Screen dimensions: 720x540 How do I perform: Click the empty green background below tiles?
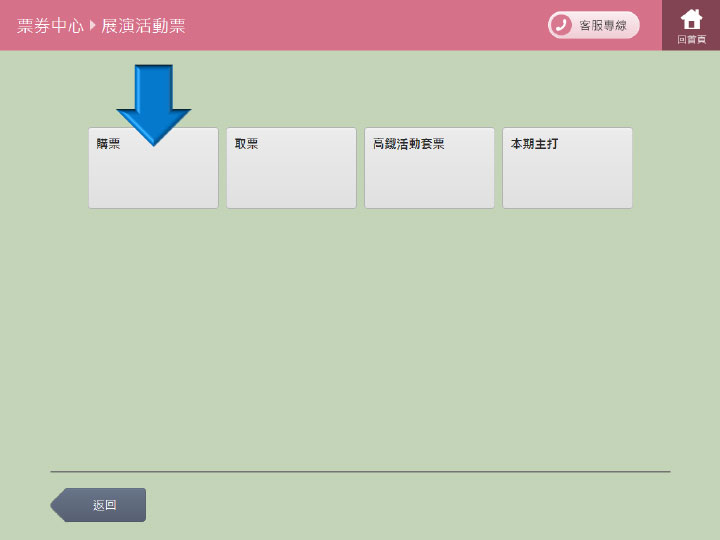[360, 340]
